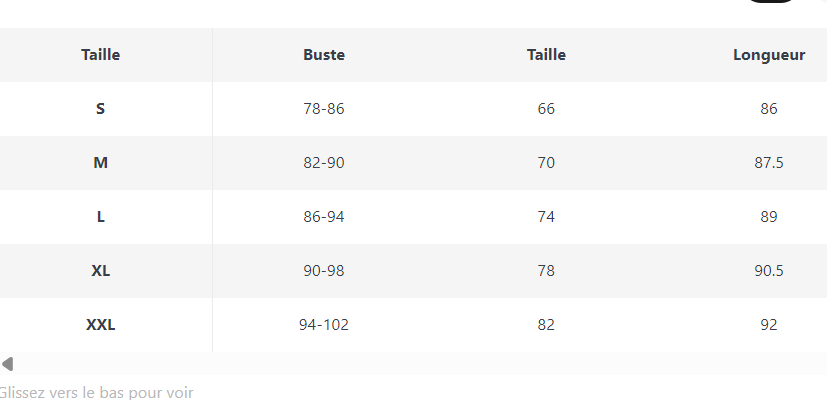827x400 pixels.
Task: Click the Buste column header
Action: [x=324, y=55]
